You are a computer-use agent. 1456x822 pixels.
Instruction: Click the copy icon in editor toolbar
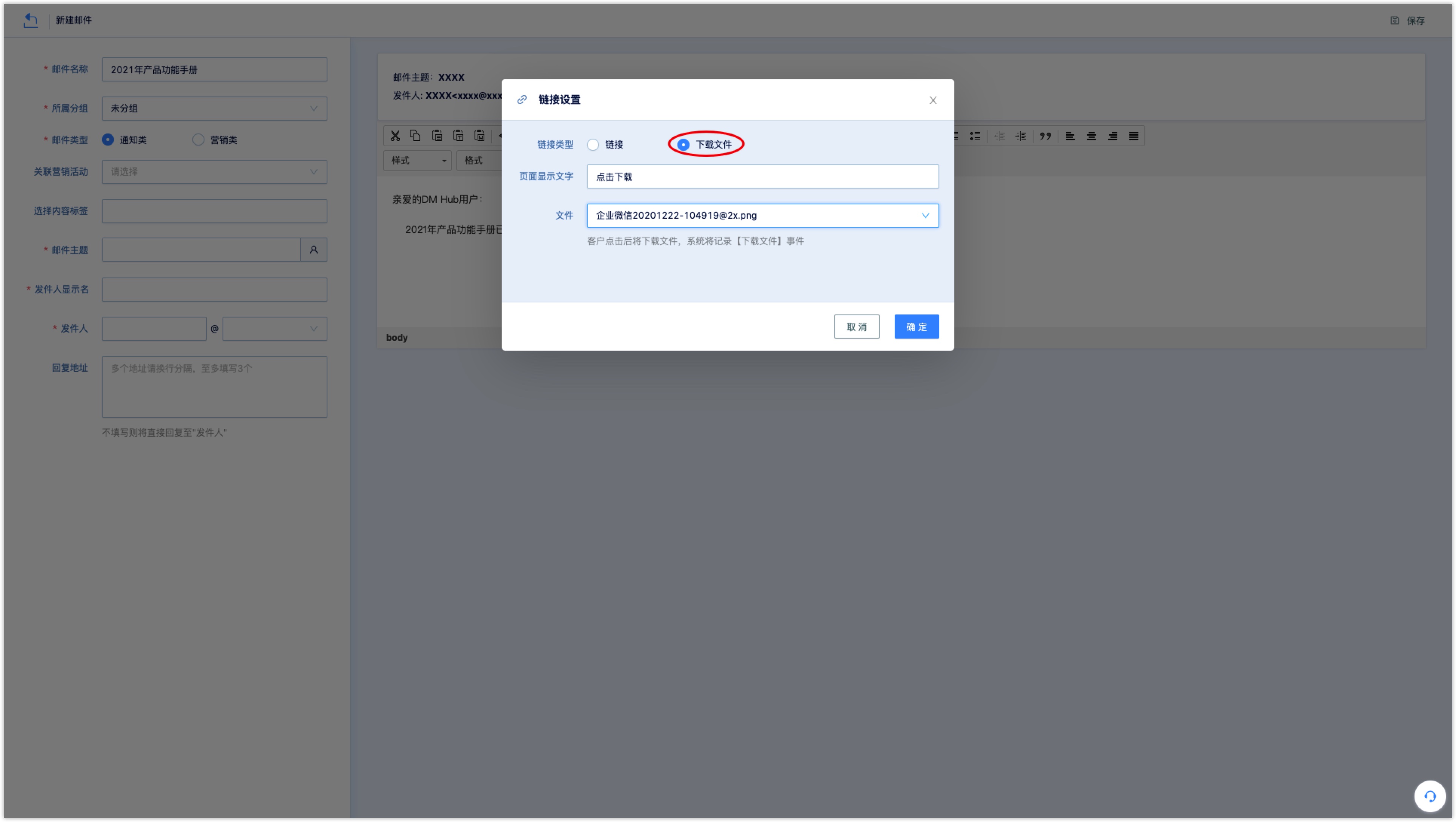[415, 136]
